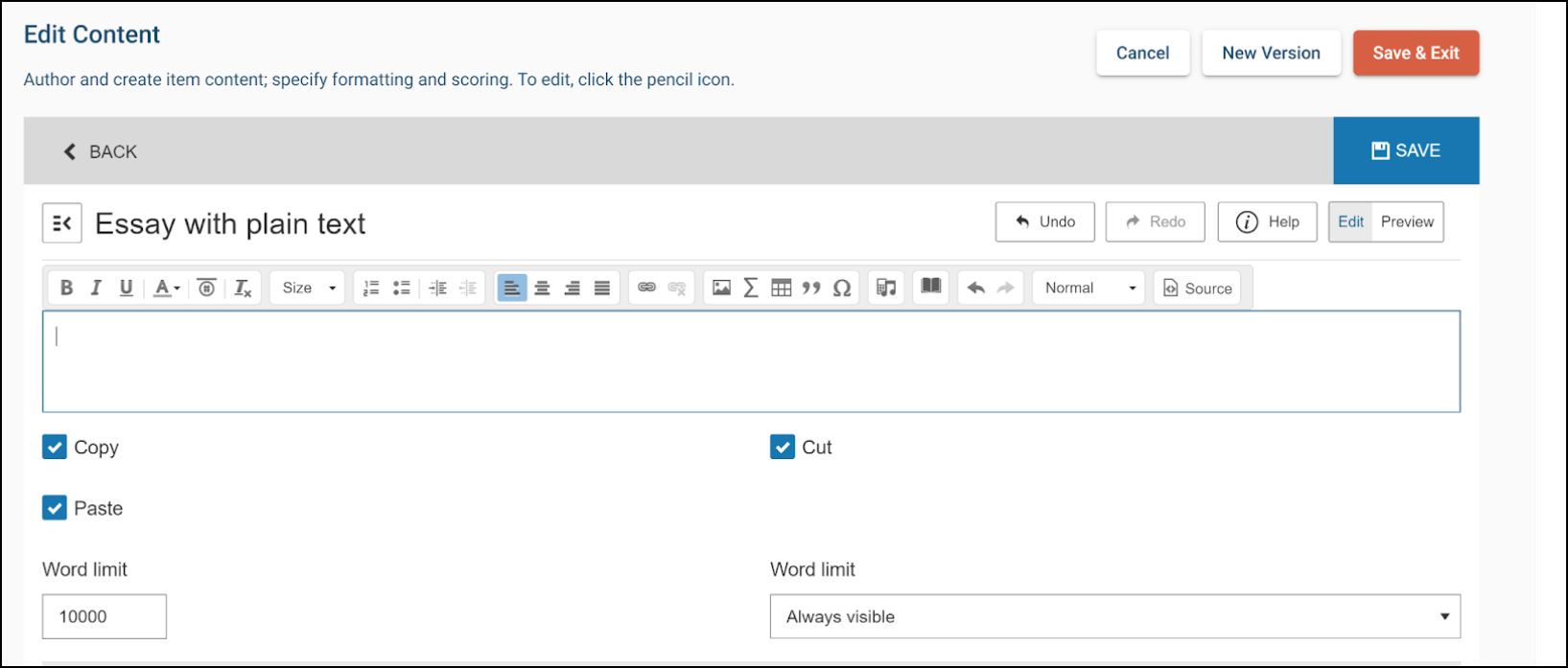Toggle bold formatting in the editor toolbar
1568x668 pixels.
pyautogui.click(x=66, y=288)
